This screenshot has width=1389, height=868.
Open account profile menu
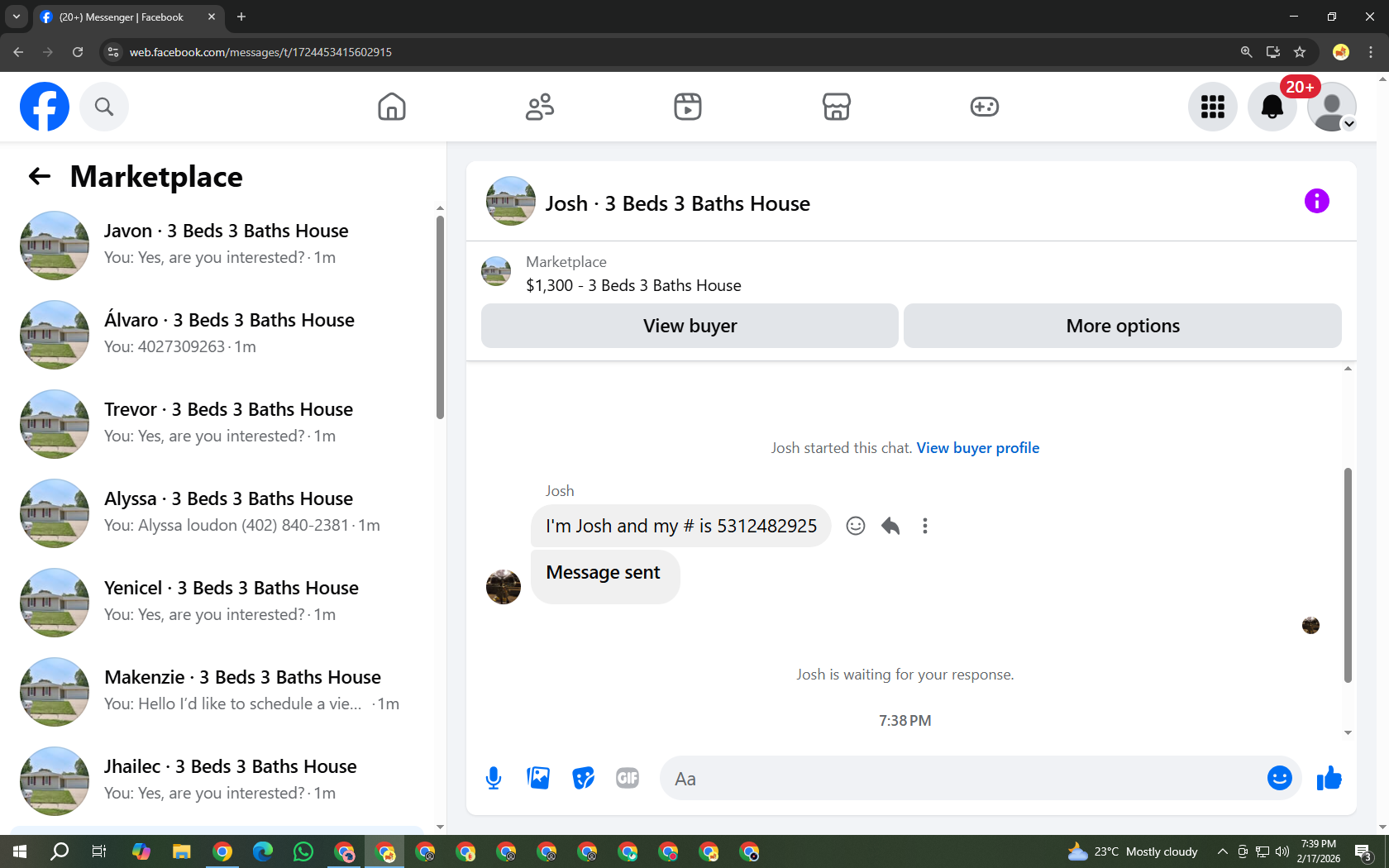click(x=1332, y=107)
